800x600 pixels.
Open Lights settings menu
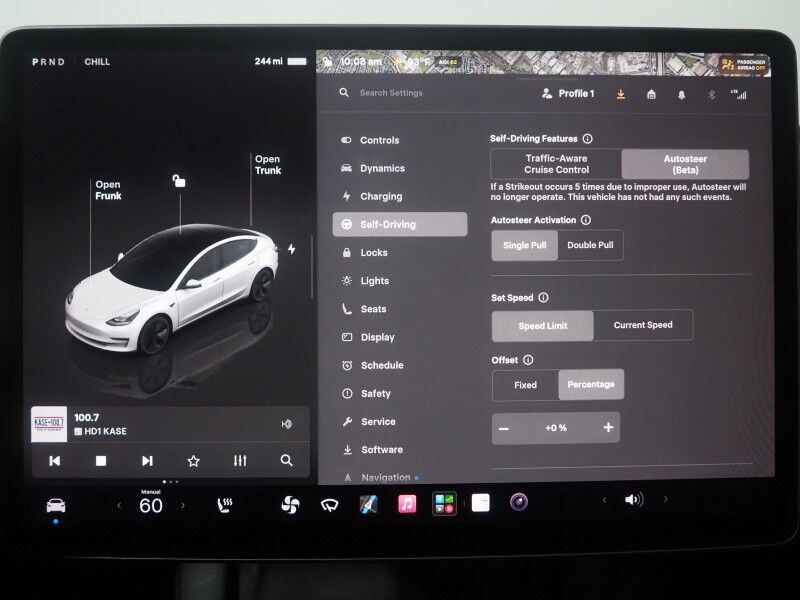pos(400,281)
